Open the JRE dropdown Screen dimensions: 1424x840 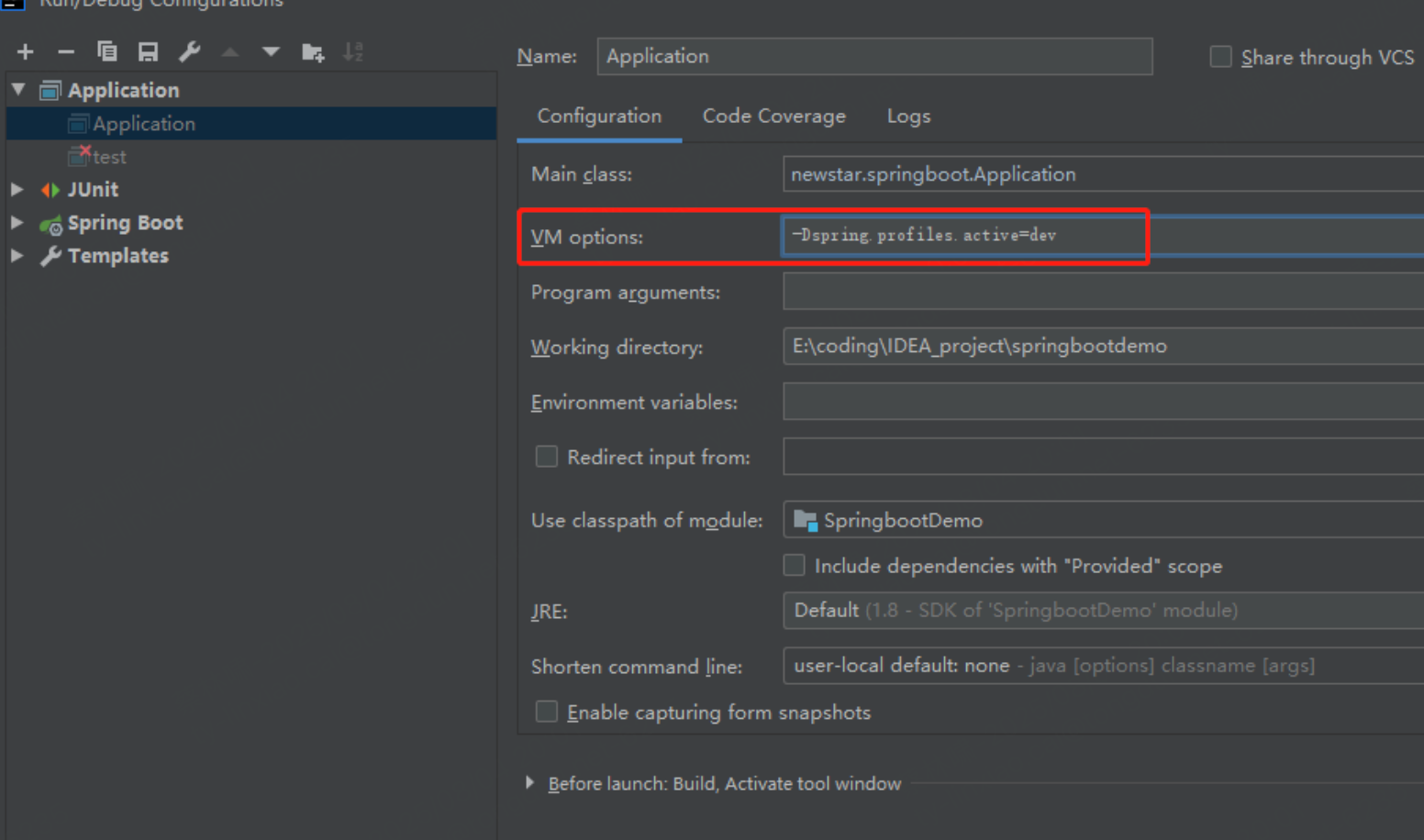(1103, 611)
